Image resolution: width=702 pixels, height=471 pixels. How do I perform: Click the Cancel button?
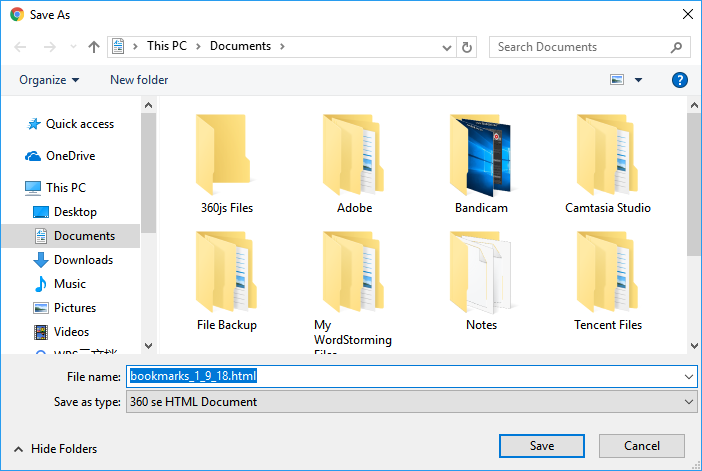tap(642, 446)
